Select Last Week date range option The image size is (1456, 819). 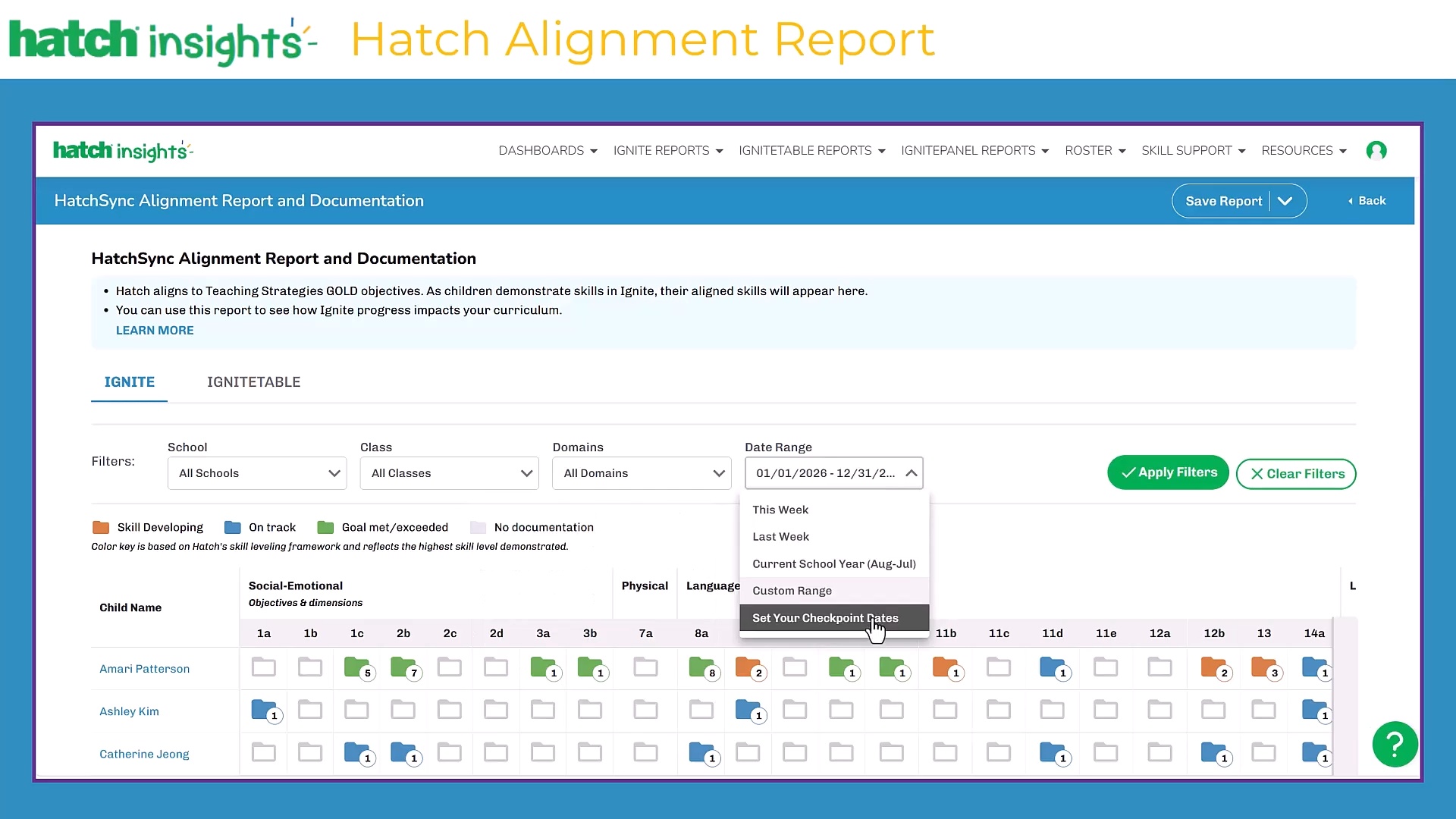point(834,537)
